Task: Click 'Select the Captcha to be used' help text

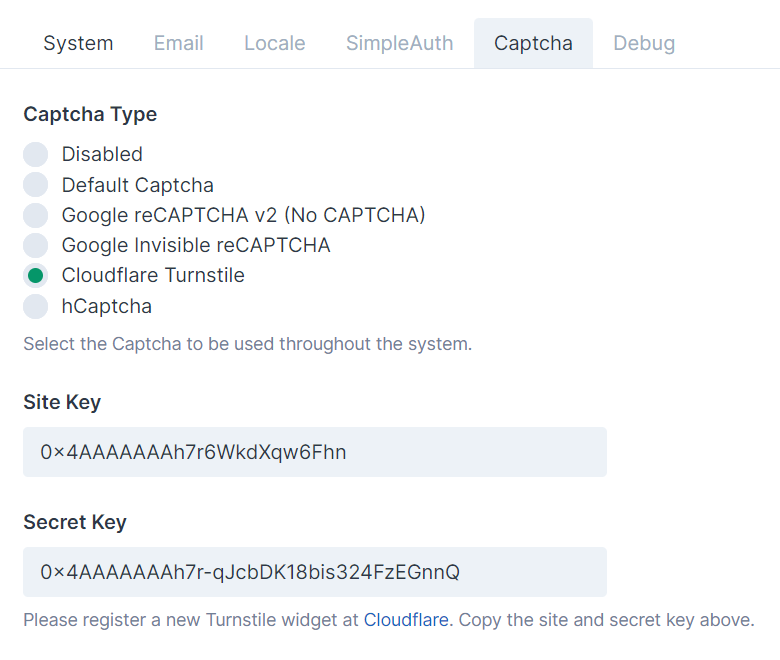Action: click(248, 344)
